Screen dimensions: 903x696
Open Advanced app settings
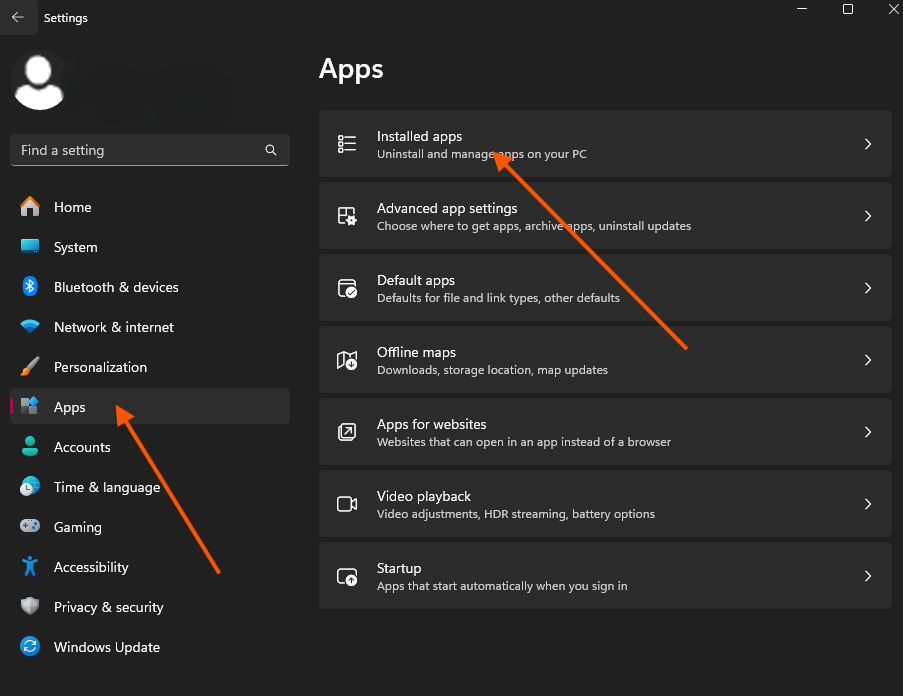click(x=605, y=216)
